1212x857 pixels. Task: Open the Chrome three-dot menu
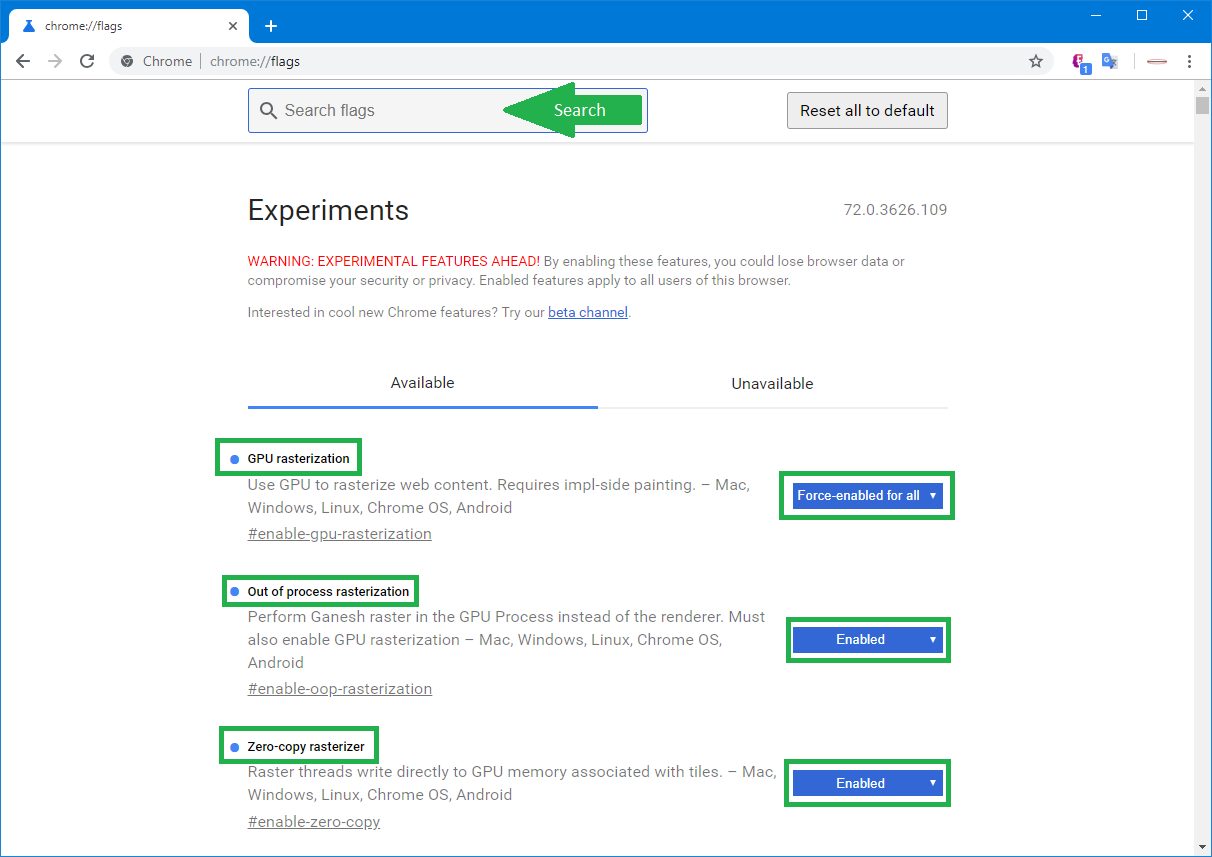tap(1189, 61)
